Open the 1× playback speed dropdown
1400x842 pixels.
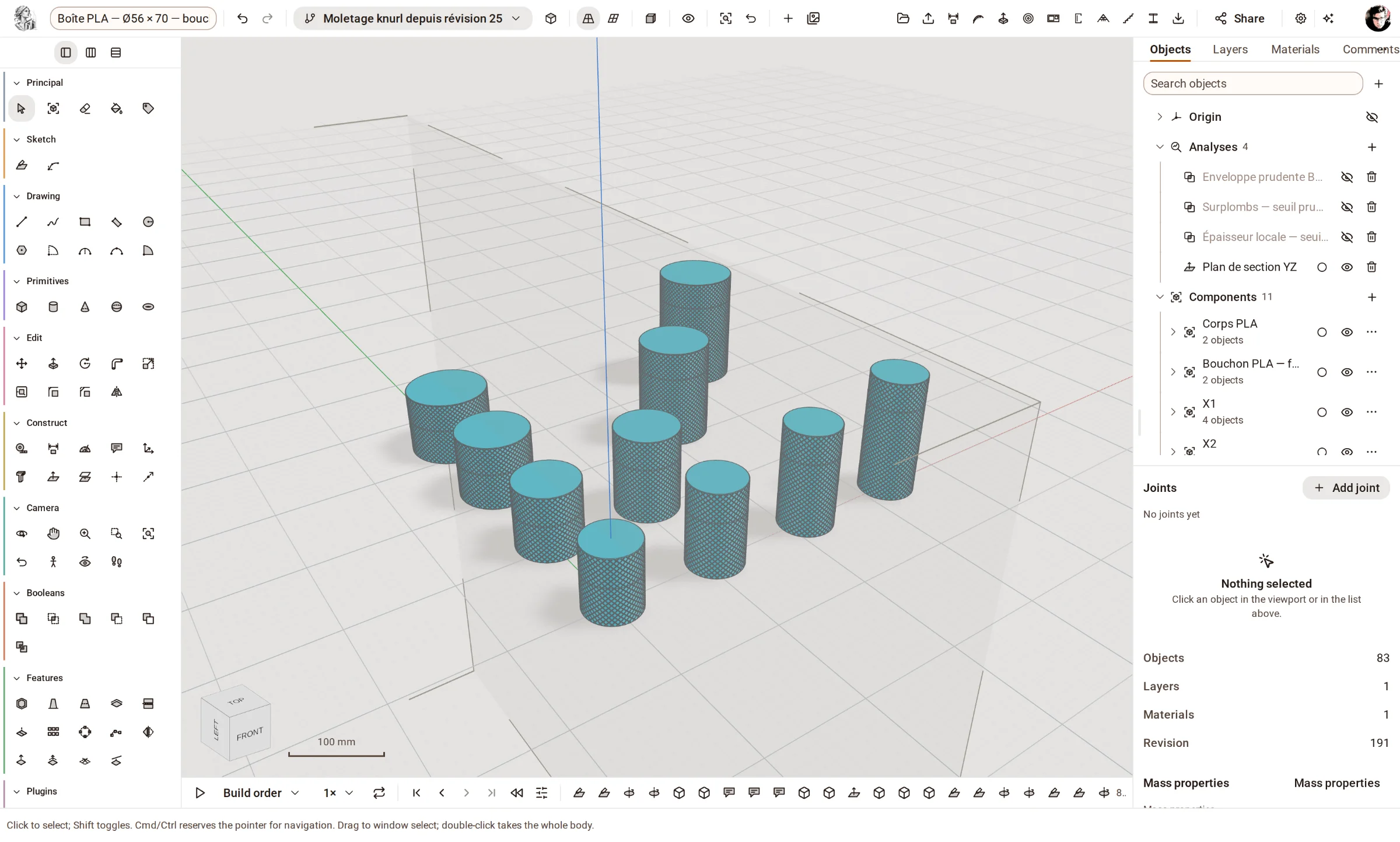coord(338,792)
